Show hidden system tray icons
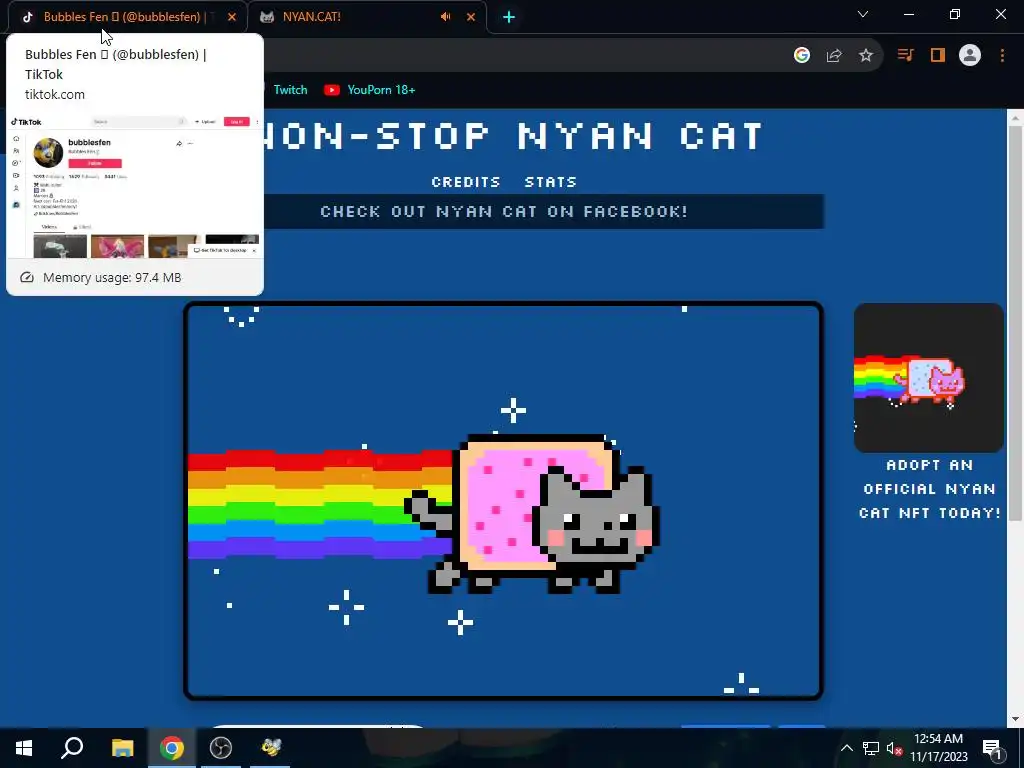This screenshot has width=1024, height=768. click(846, 748)
